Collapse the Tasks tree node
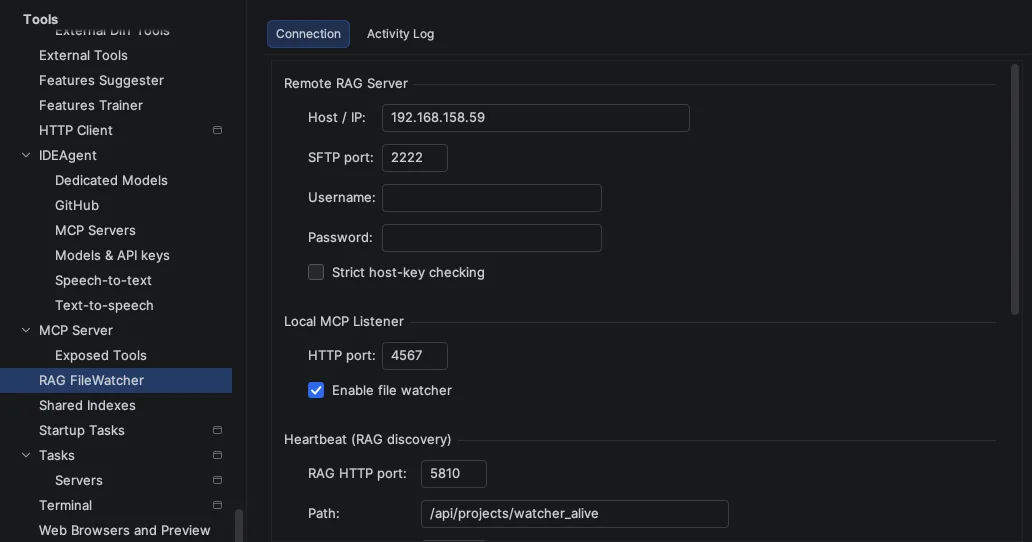Screen dimensions: 1032x542 pyautogui.click(x=26, y=455)
